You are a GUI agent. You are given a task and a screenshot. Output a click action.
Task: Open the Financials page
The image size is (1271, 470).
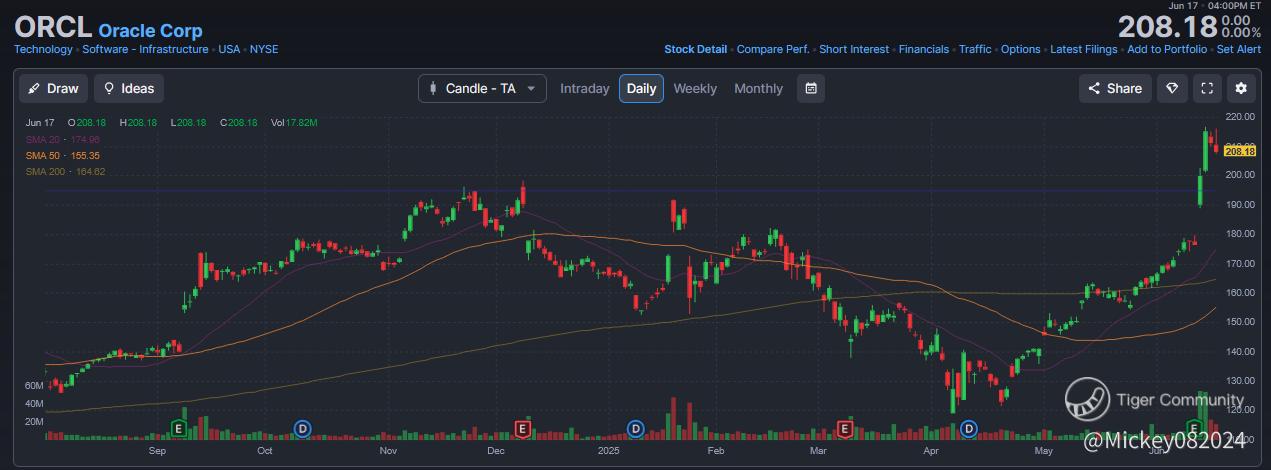coord(924,49)
